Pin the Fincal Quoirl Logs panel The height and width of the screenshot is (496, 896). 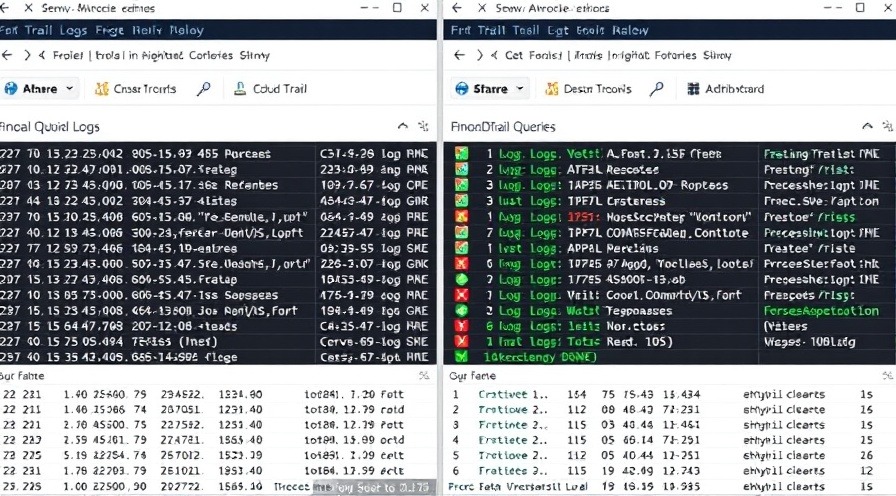(423, 126)
